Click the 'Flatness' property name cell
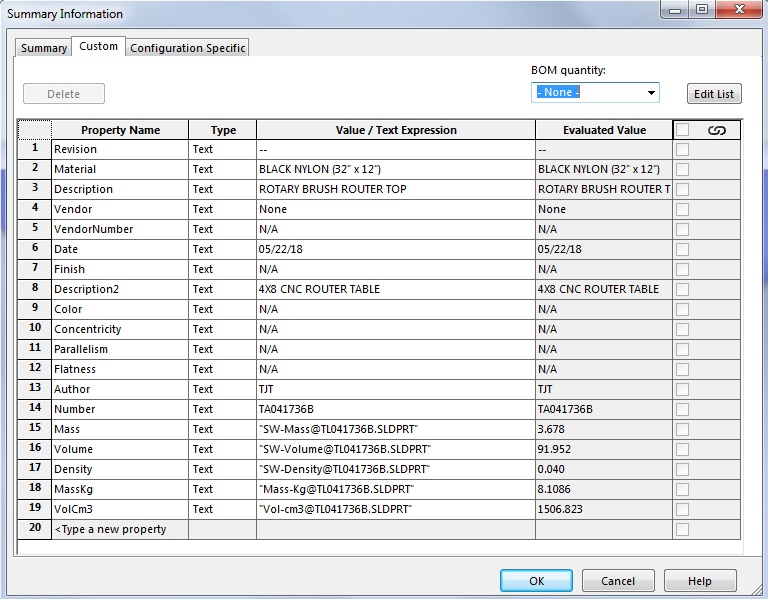The height and width of the screenshot is (599, 768). coord(120,369)
